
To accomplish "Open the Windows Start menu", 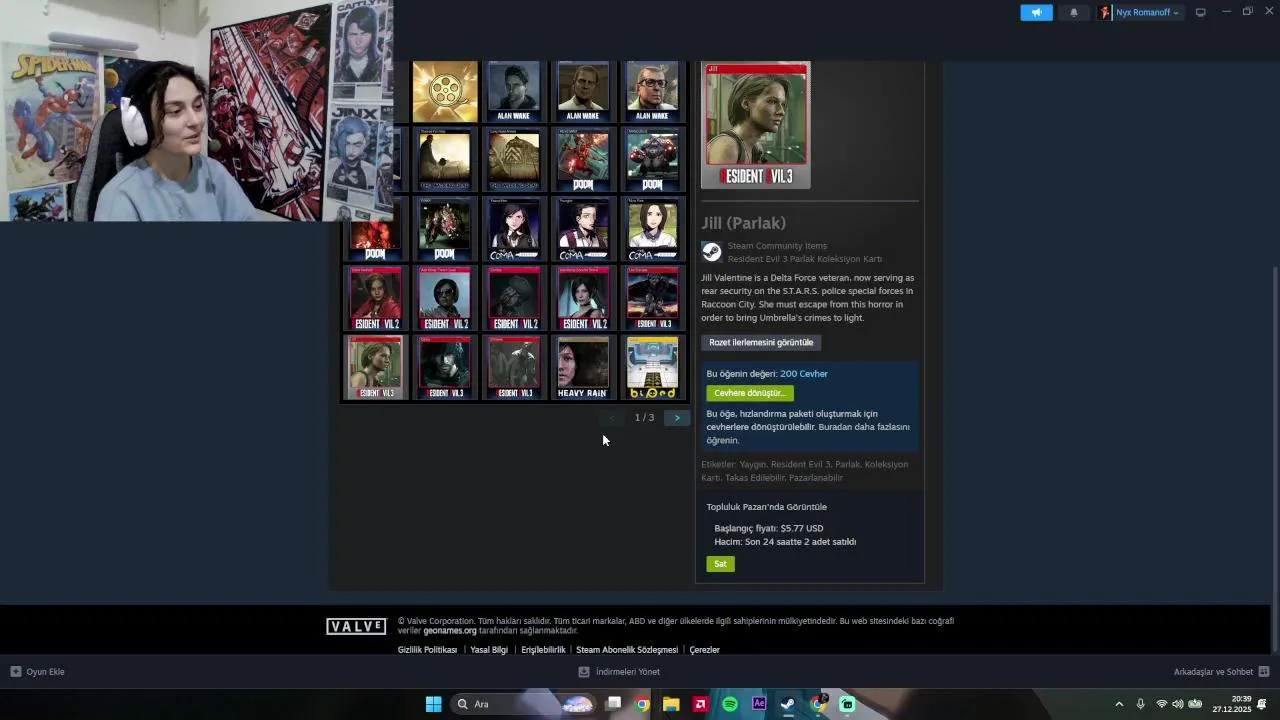I will click(433, 704).
